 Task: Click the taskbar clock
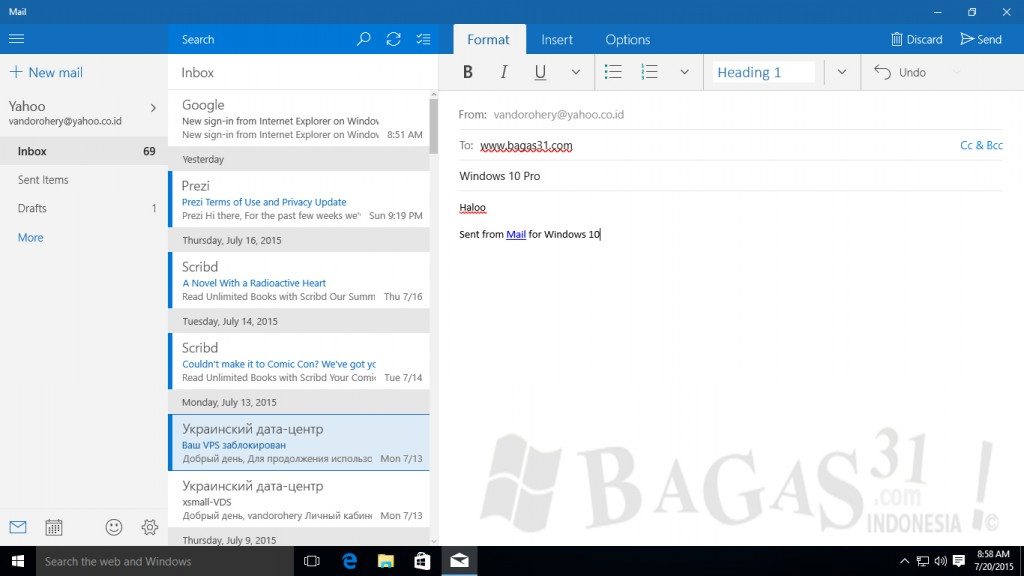coord(993,560)
